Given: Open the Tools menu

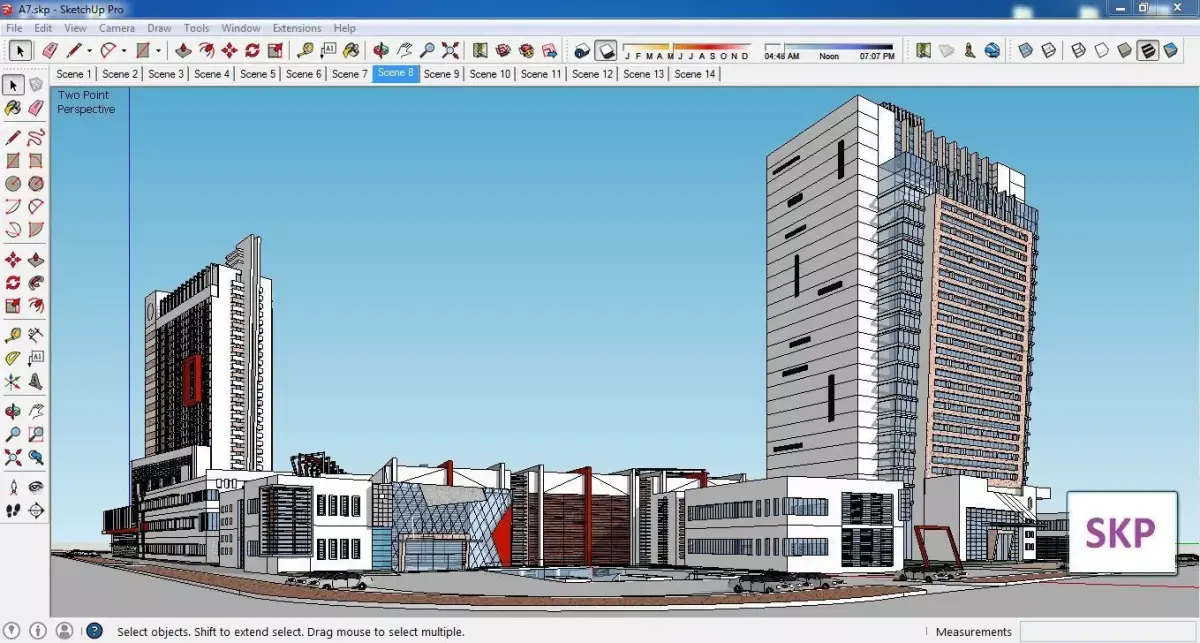Looking at the screenshot, I should point(197,28).
